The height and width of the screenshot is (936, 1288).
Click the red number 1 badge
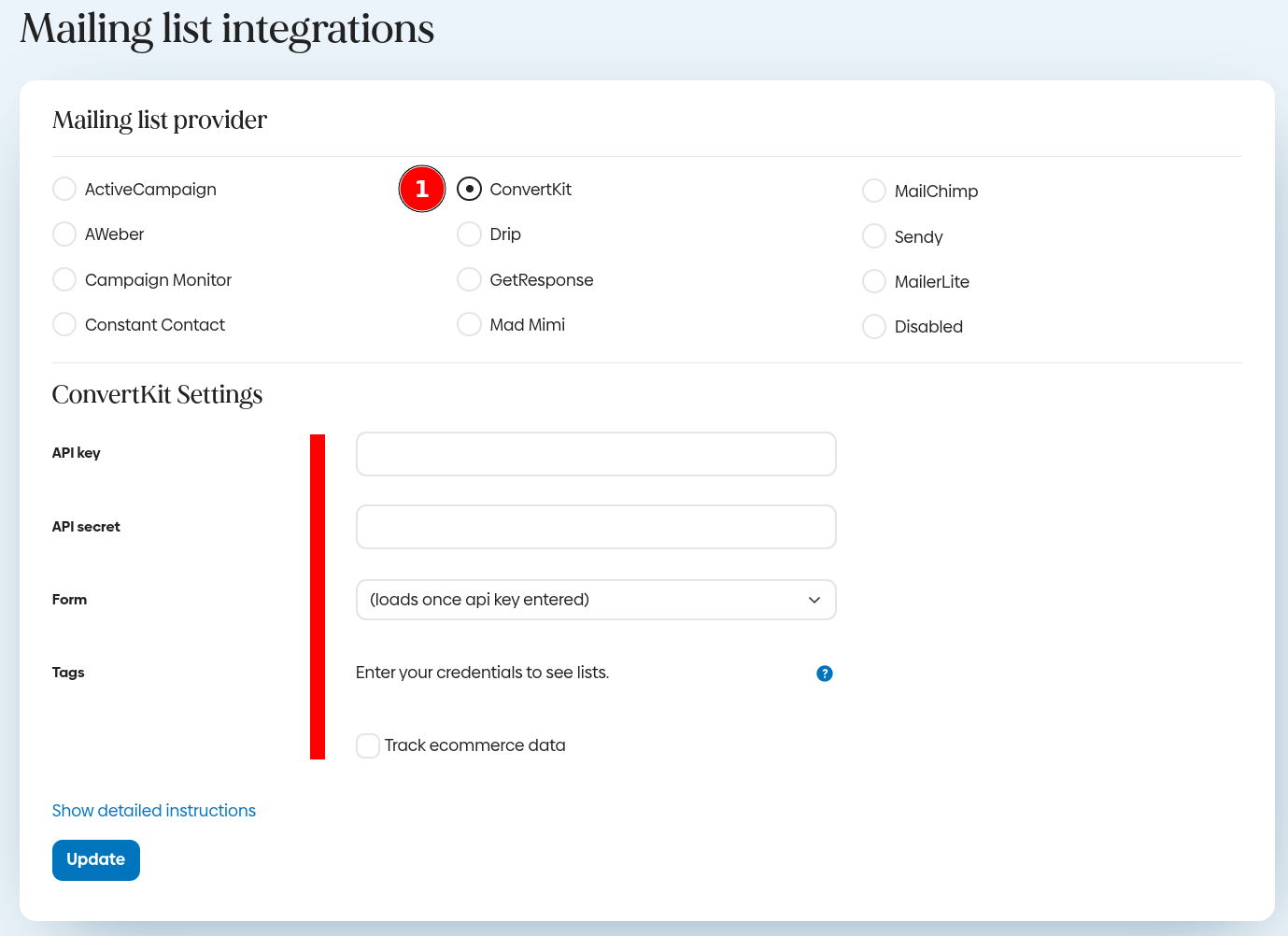(422, 189)
